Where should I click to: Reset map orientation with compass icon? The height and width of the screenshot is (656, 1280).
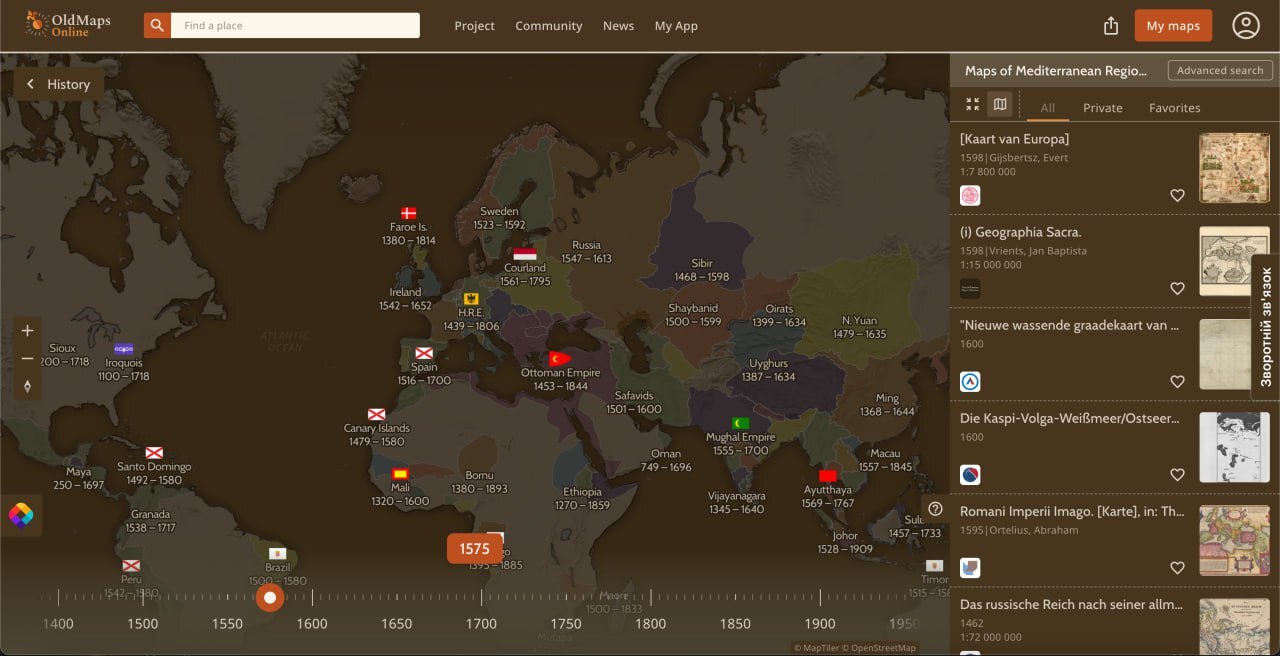(x=27, y=386)
